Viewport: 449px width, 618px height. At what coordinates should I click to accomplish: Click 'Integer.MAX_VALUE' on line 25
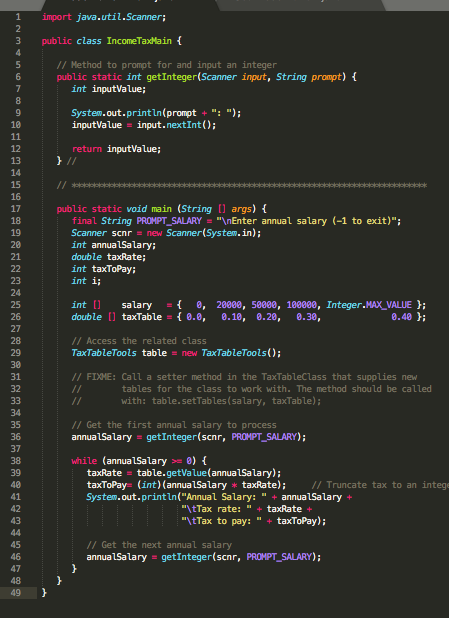coord(369,305)
